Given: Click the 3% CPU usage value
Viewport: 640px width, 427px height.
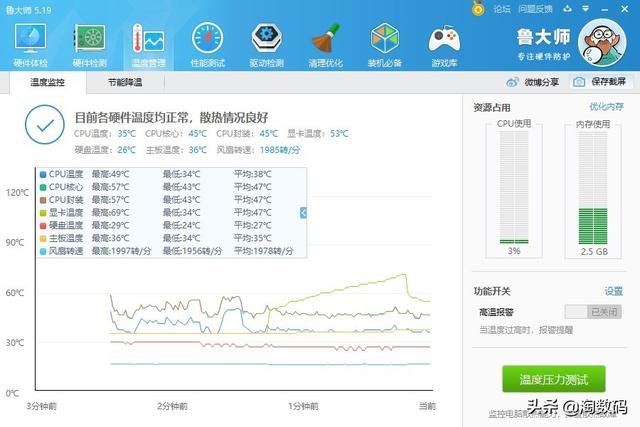Looking at the screenshot, I should tap(514, 251).
